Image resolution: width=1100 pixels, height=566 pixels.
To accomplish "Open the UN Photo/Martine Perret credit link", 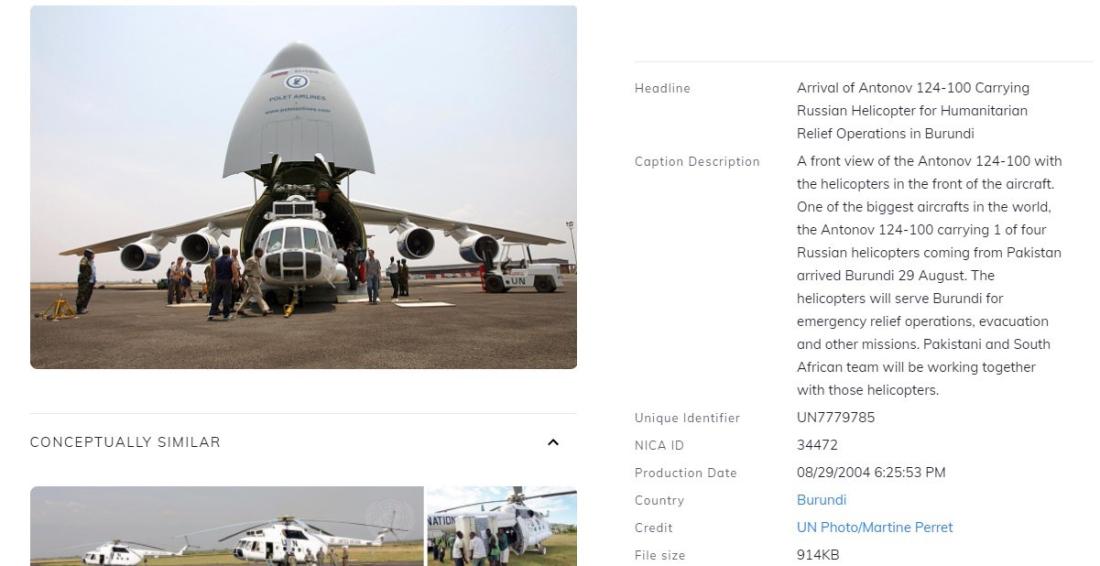I will click(875, 527).
